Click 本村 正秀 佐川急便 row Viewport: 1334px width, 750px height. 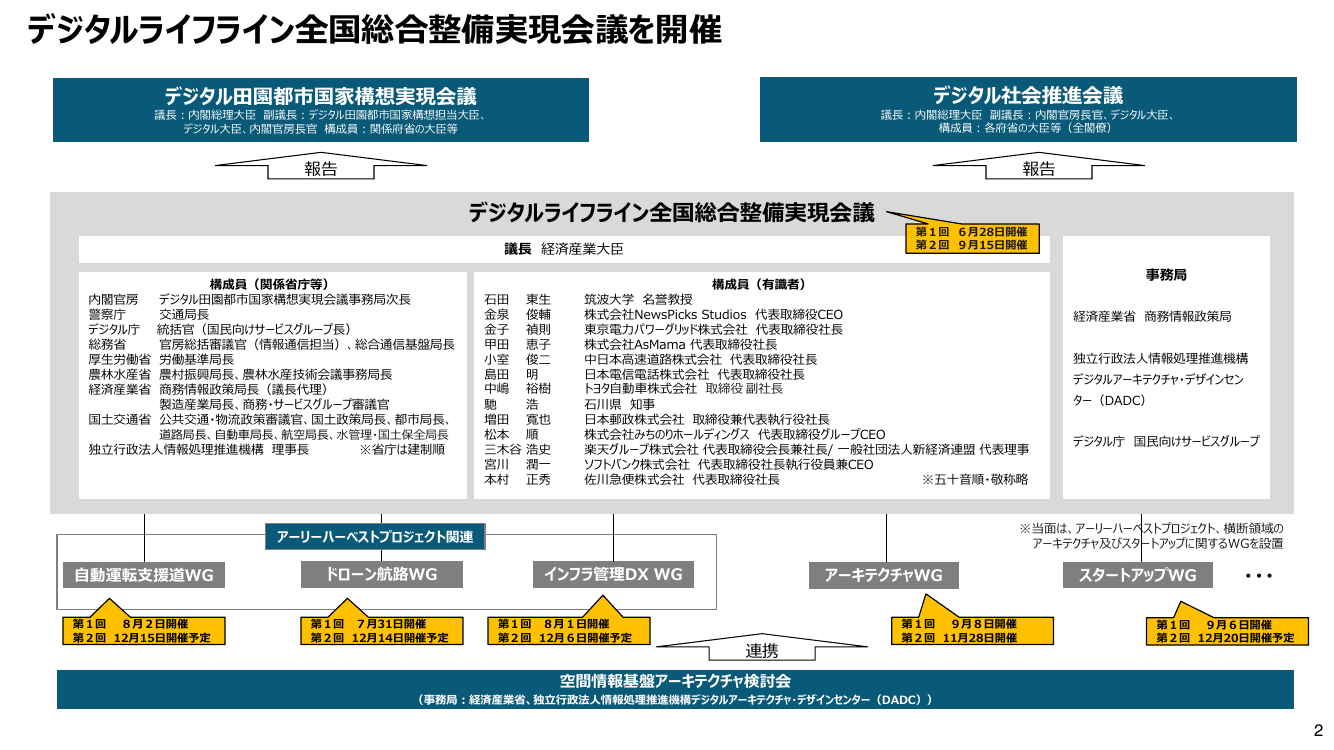coord(632,480)
